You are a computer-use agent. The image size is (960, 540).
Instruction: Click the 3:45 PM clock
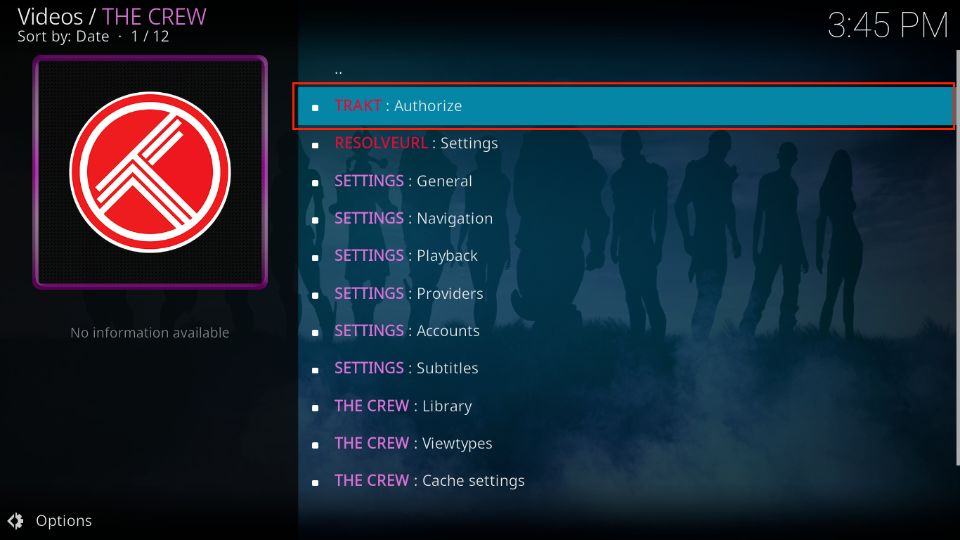(888, 26)
